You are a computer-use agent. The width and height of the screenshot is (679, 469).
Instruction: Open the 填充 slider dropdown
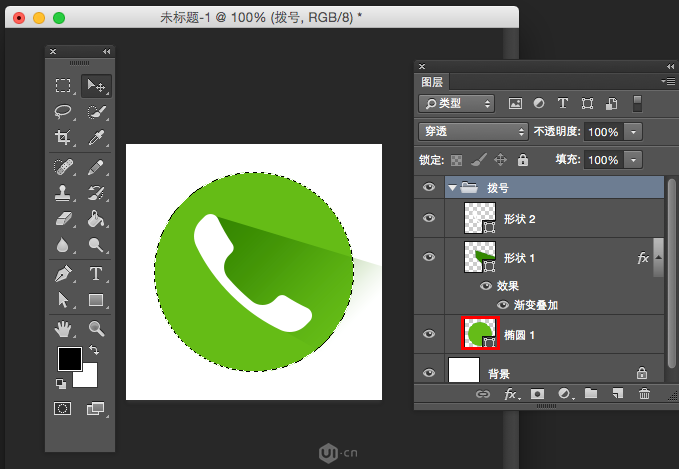coord(634,160)
